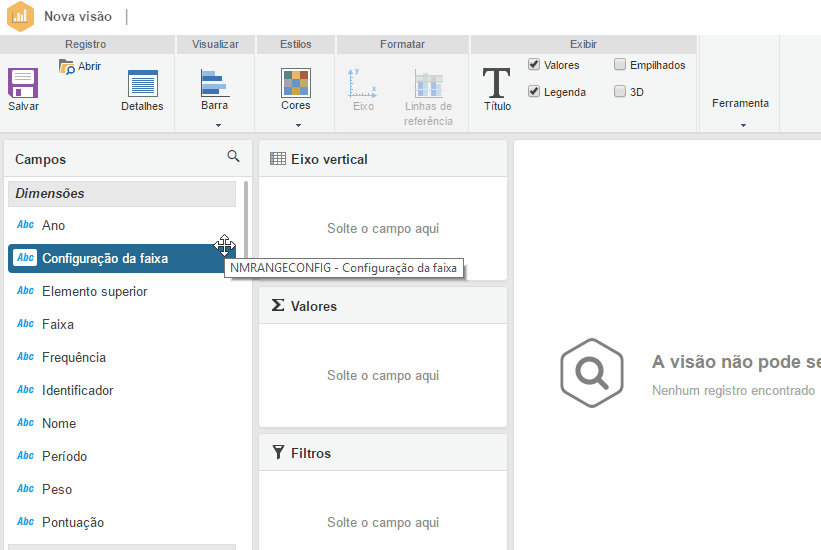Image resolution: width=821 pixels, height=550 pixels.
Task: Expand the Barra dropdown arrow
Action: click(218, 125)
